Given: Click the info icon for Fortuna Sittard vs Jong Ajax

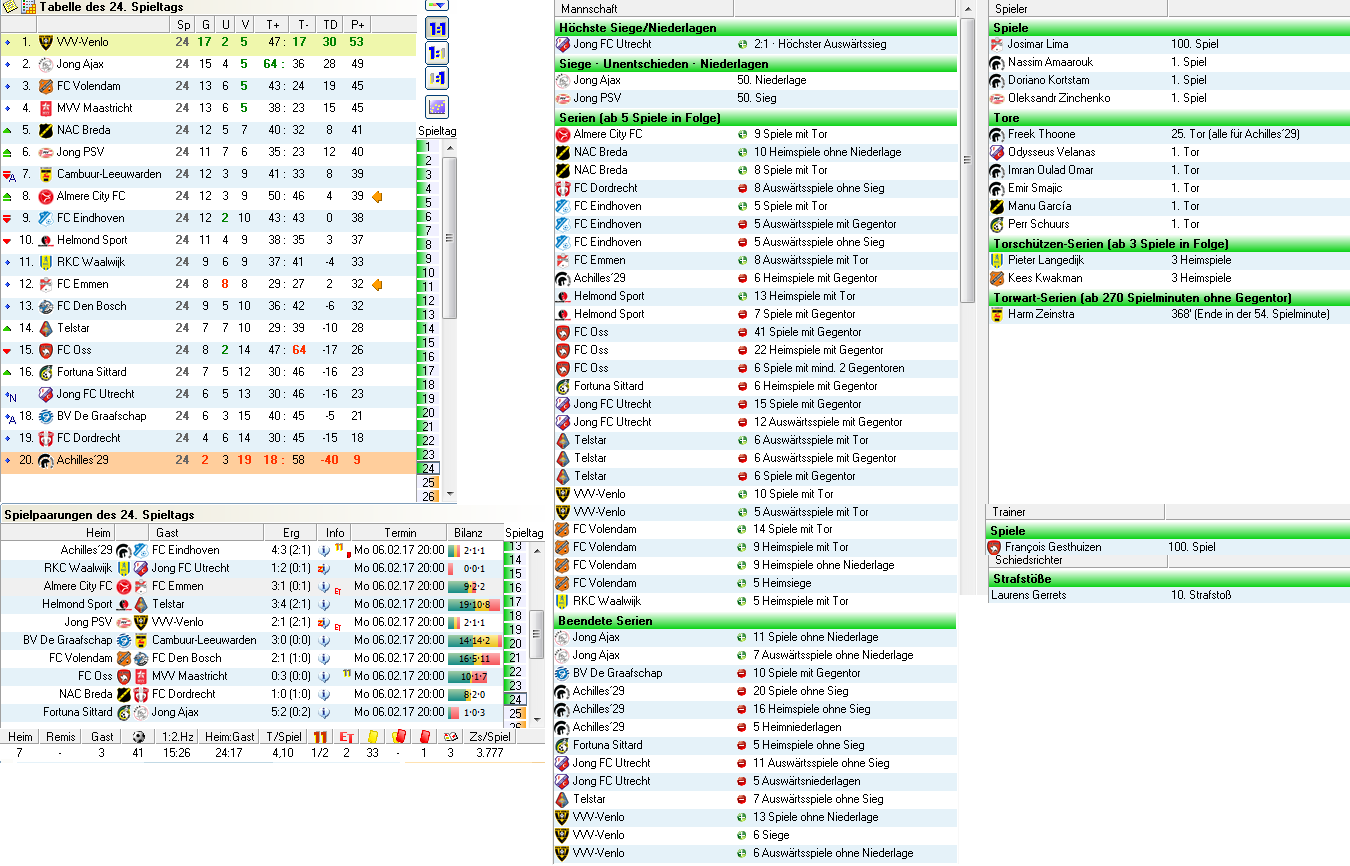Looking at the screenshot, I should point(324,712).
